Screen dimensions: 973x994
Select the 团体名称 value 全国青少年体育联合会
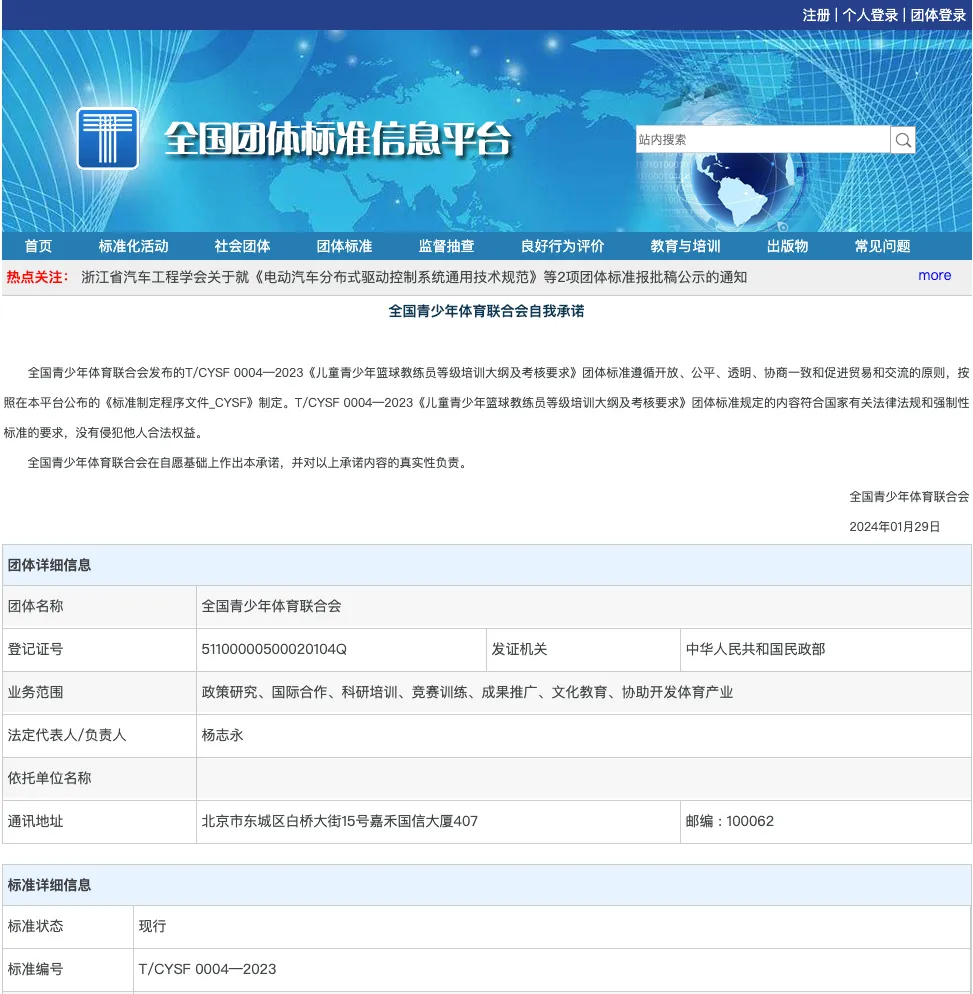click(x=271, y=606)
